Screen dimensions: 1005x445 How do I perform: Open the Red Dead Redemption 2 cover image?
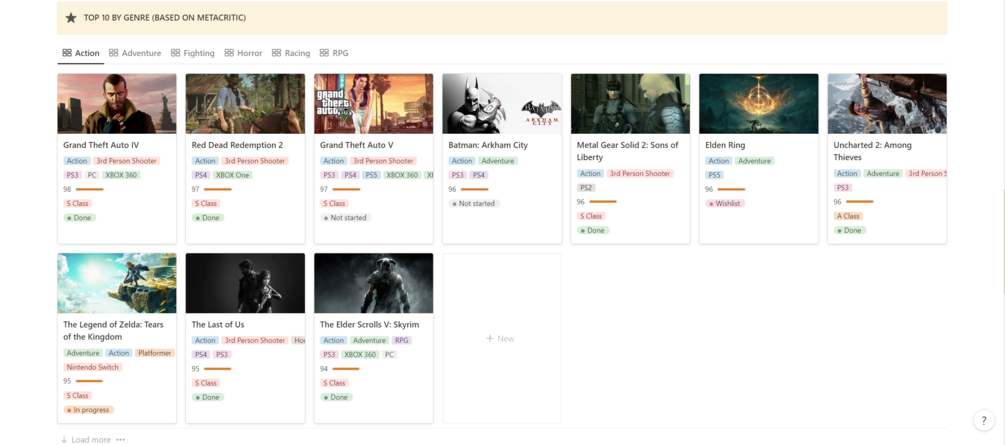coord(245,104)
